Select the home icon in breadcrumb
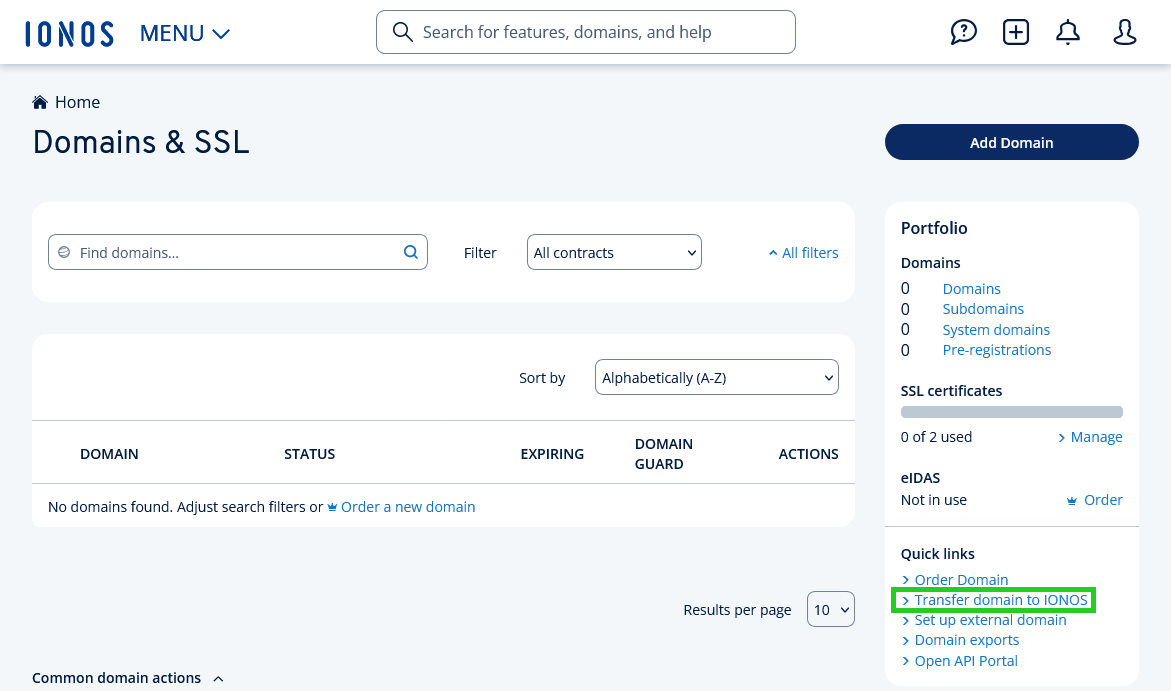1171x691 pixels. click(x=39, y=101)
